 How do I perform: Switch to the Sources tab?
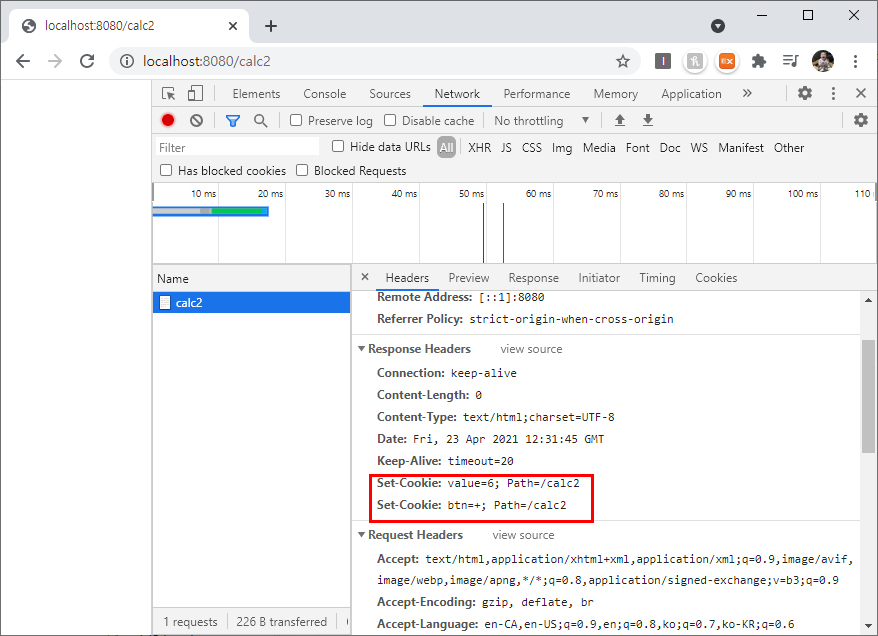tap(390, 93)
